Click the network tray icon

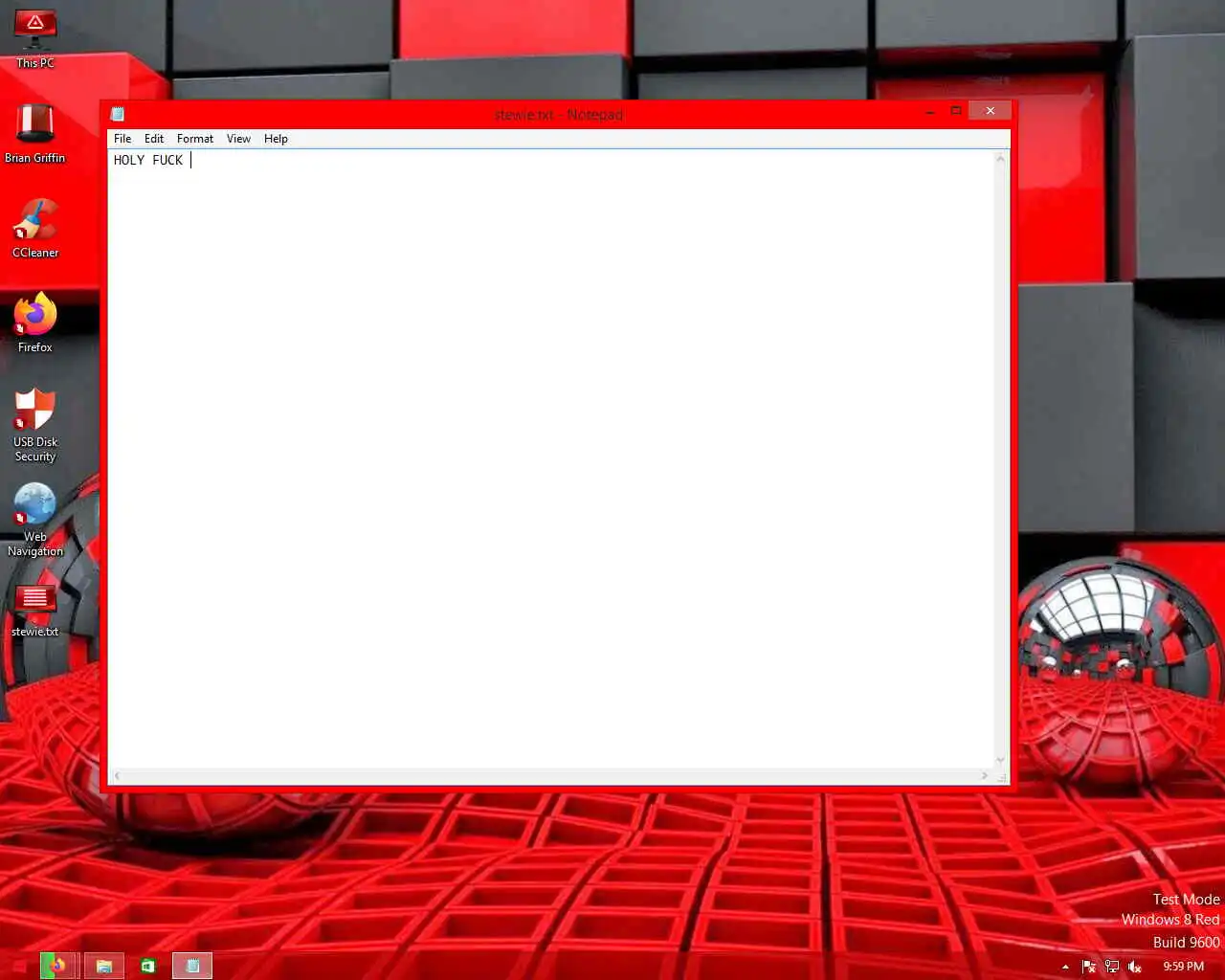(1111, 967)
